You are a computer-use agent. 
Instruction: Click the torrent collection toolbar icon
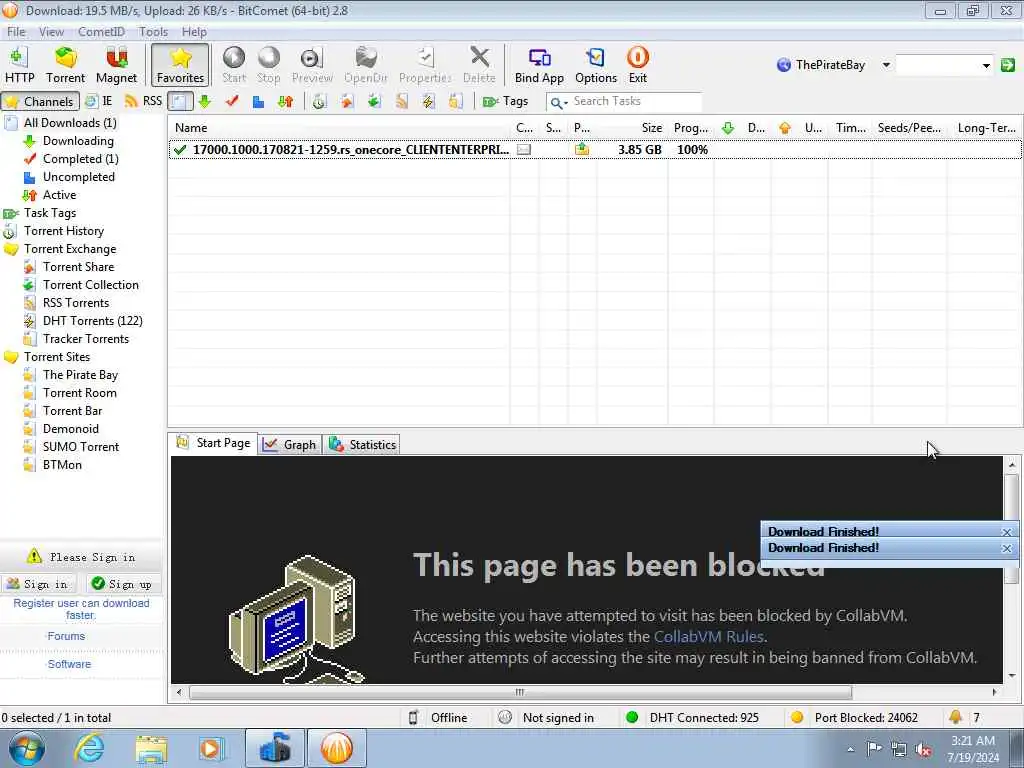374,101
